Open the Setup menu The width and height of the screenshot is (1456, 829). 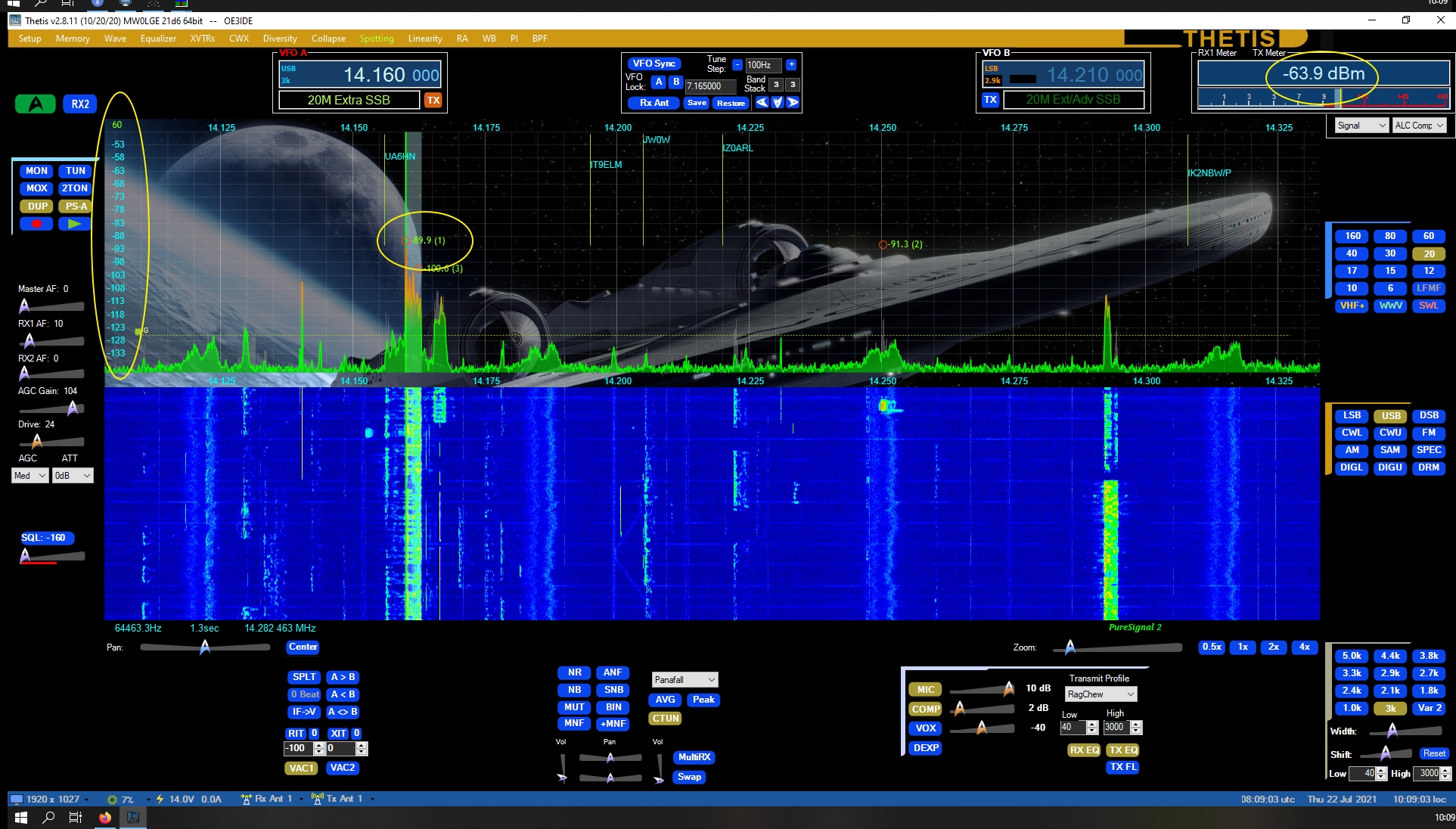[30, 39]
